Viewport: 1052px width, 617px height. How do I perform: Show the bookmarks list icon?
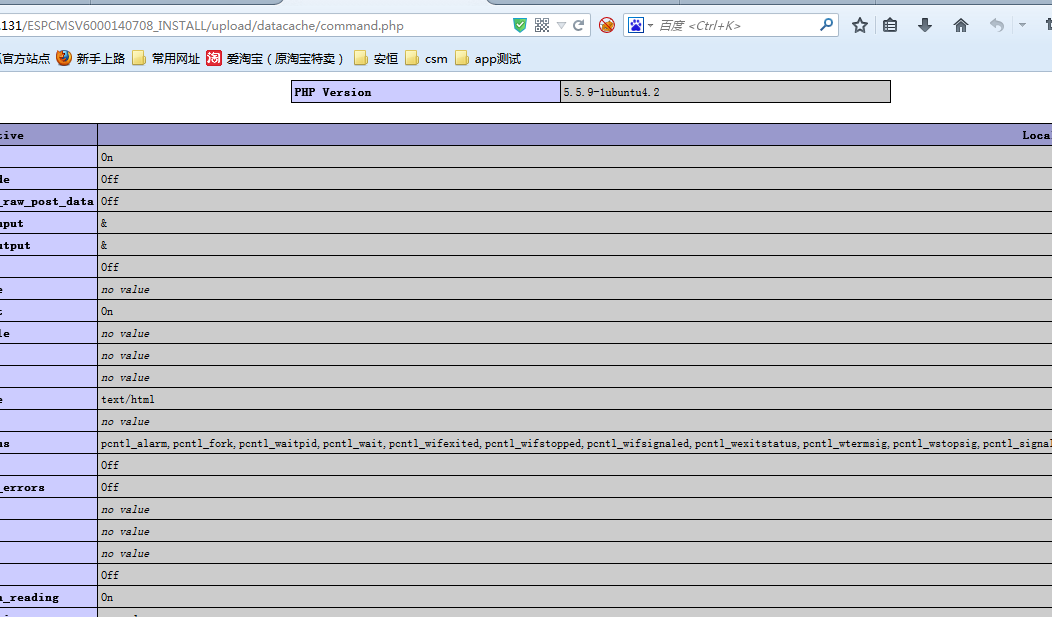[890, 25]
